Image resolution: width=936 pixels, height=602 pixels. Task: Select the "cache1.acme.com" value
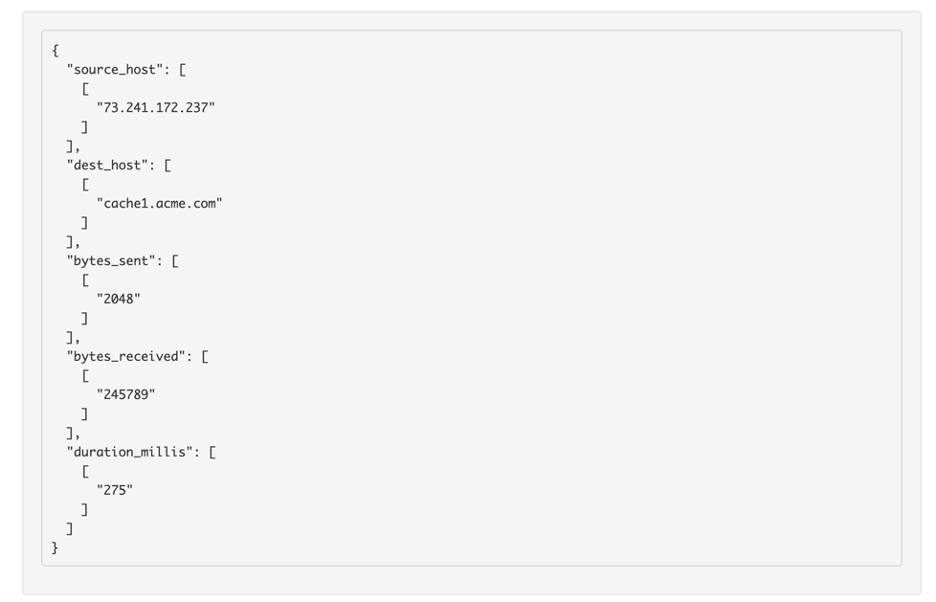pyautogui.click(x=159, y=204)
